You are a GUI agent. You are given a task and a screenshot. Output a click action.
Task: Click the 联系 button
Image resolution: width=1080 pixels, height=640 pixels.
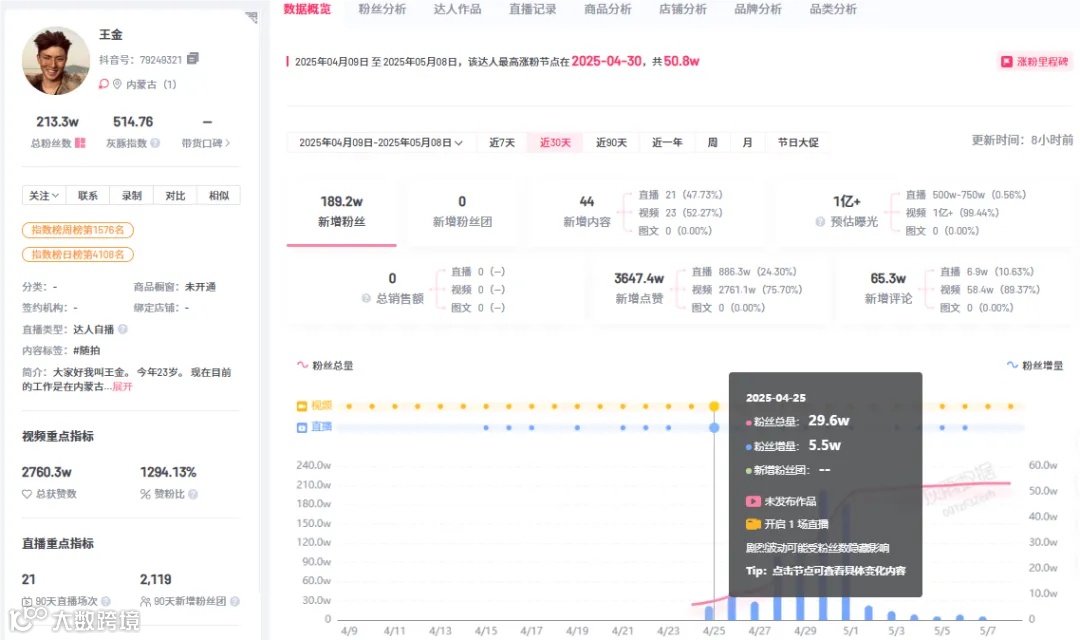click(88, 196)
